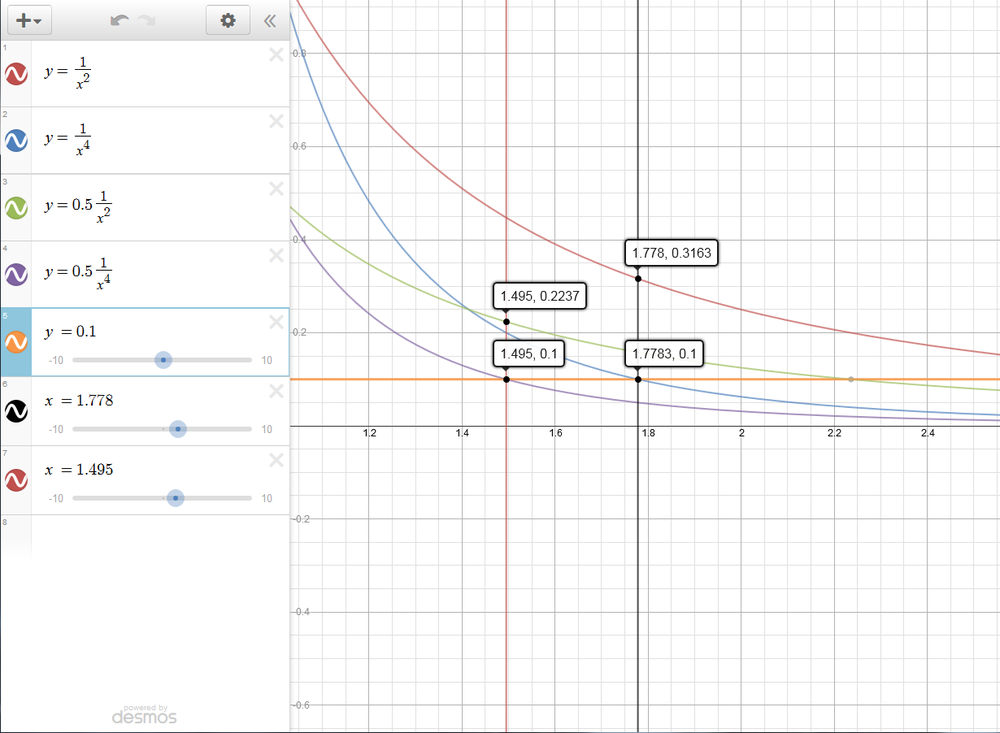This screenshot has width=1000, height=733.
Task: Edit the expression y = 1/x⁴
Action: coord(68,139)
